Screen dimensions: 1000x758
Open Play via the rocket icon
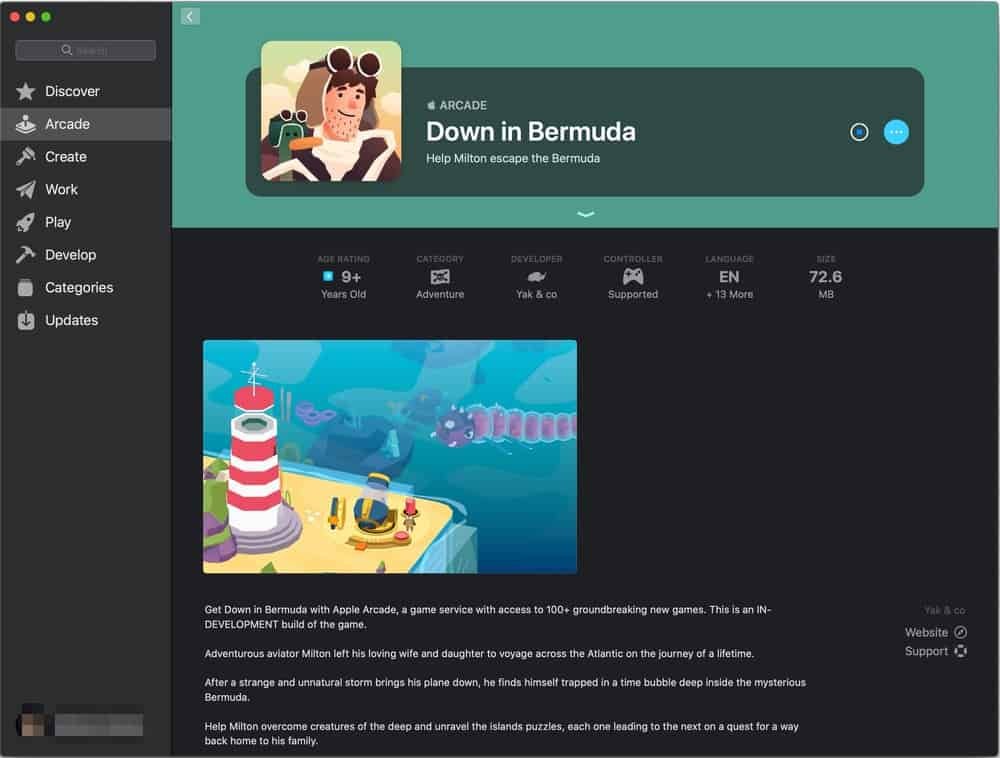pyautogui.click(x=26, y=222)
